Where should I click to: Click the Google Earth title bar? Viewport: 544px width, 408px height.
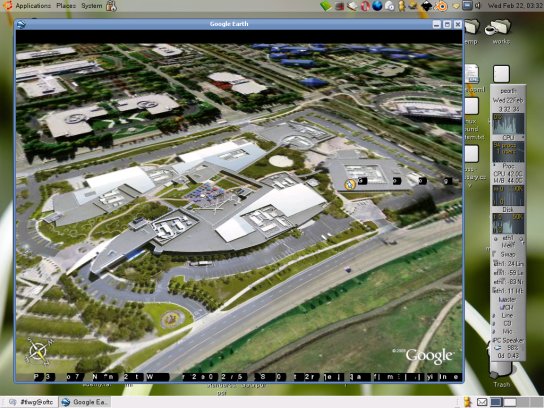229,24
